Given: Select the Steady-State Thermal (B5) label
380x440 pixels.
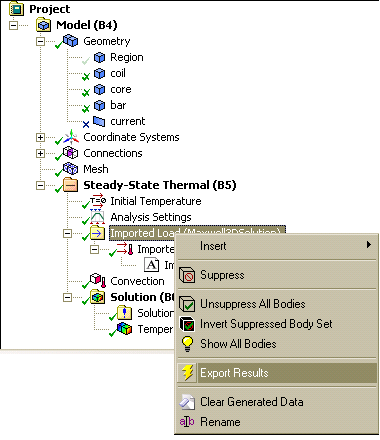Looking at the screenshot, I should click(x=160, y=185).
